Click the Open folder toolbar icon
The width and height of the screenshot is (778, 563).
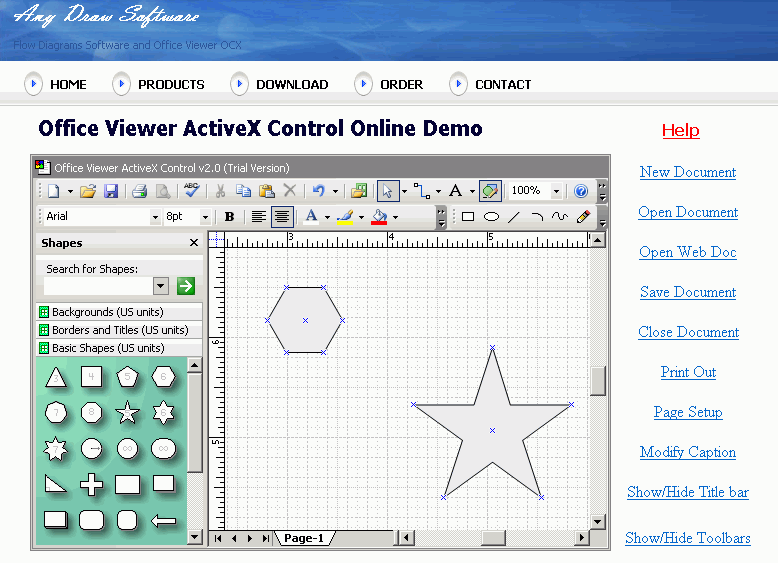[88, 191]
